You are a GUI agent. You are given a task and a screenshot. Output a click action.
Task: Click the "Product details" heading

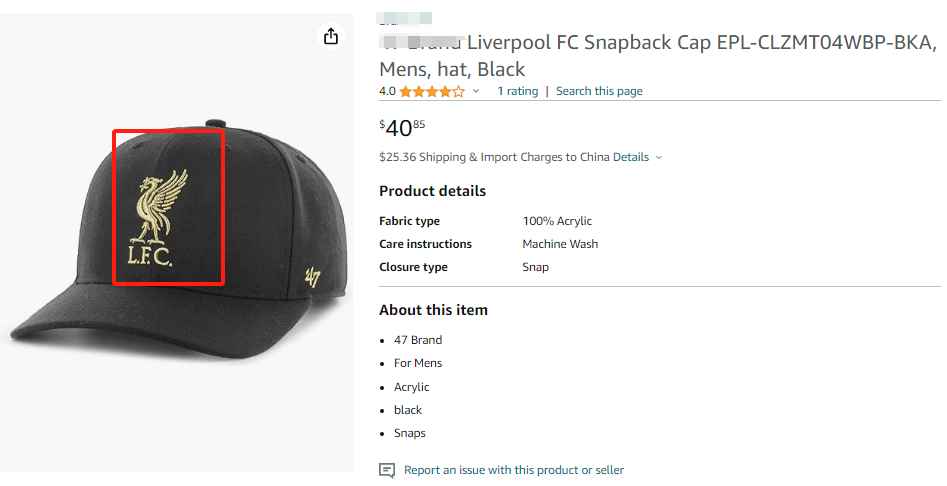[x=432, y=191]
